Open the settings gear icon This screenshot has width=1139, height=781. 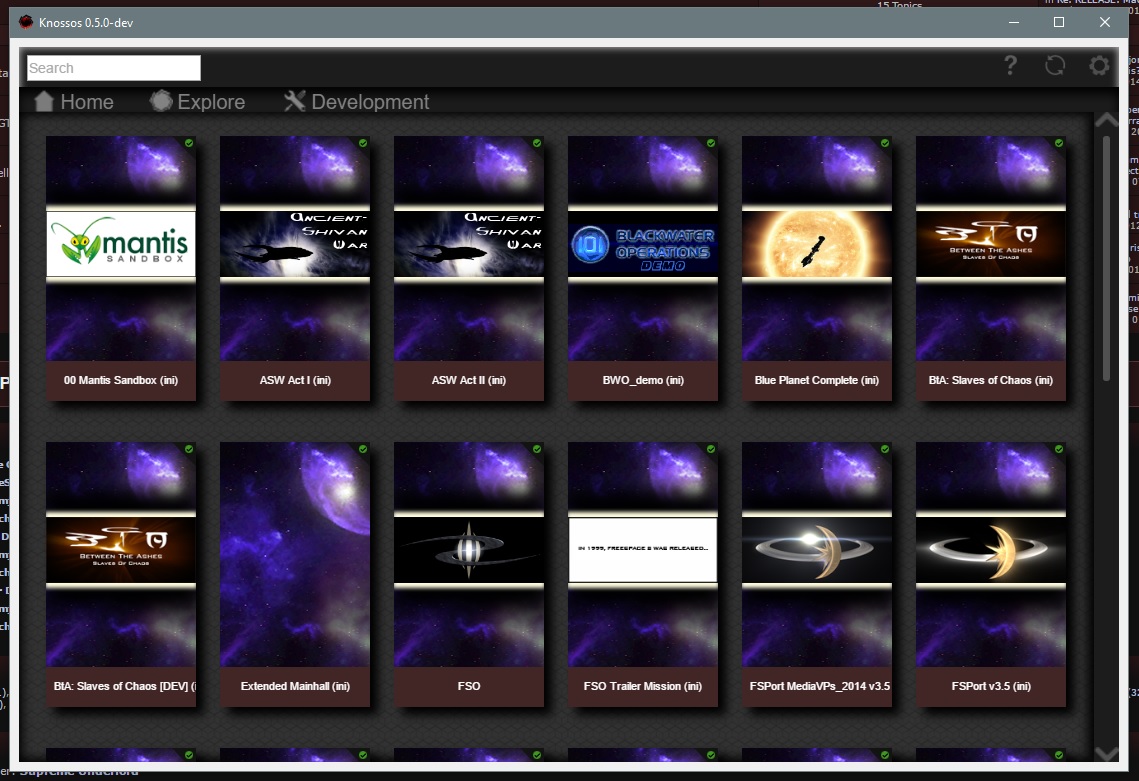click(1099, 65)
